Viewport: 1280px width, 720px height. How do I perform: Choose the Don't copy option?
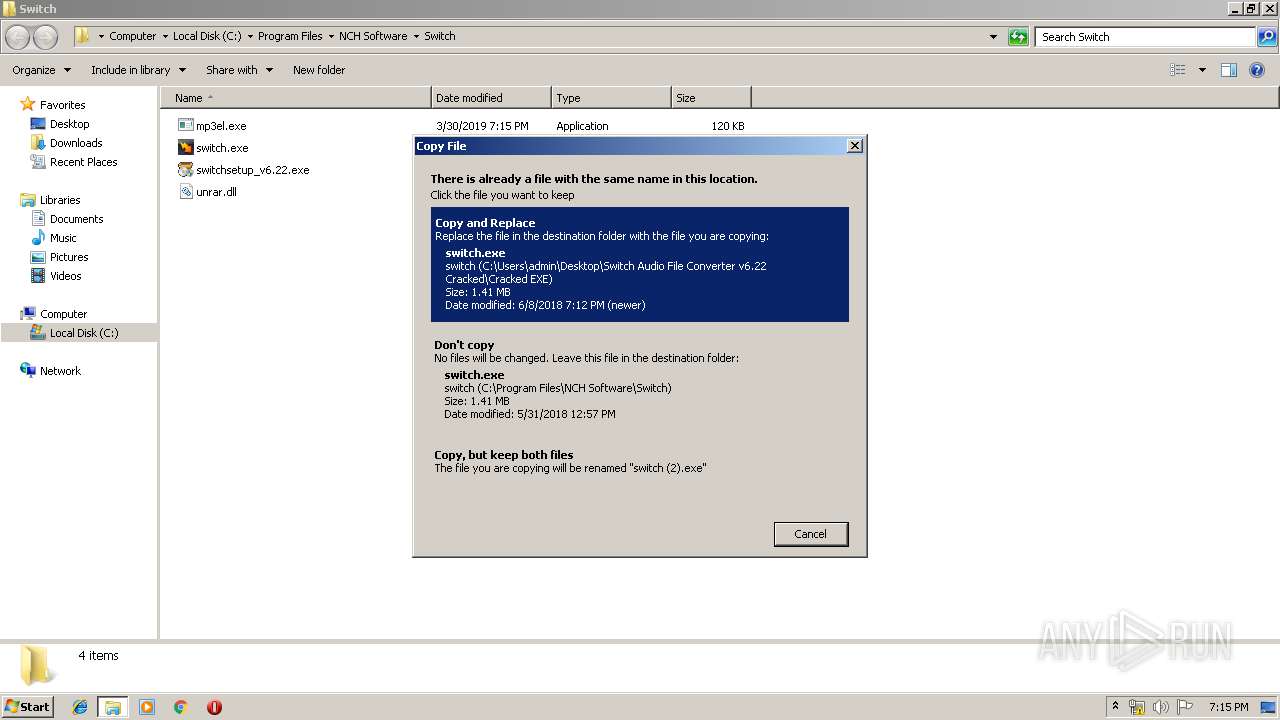point(640,379)
